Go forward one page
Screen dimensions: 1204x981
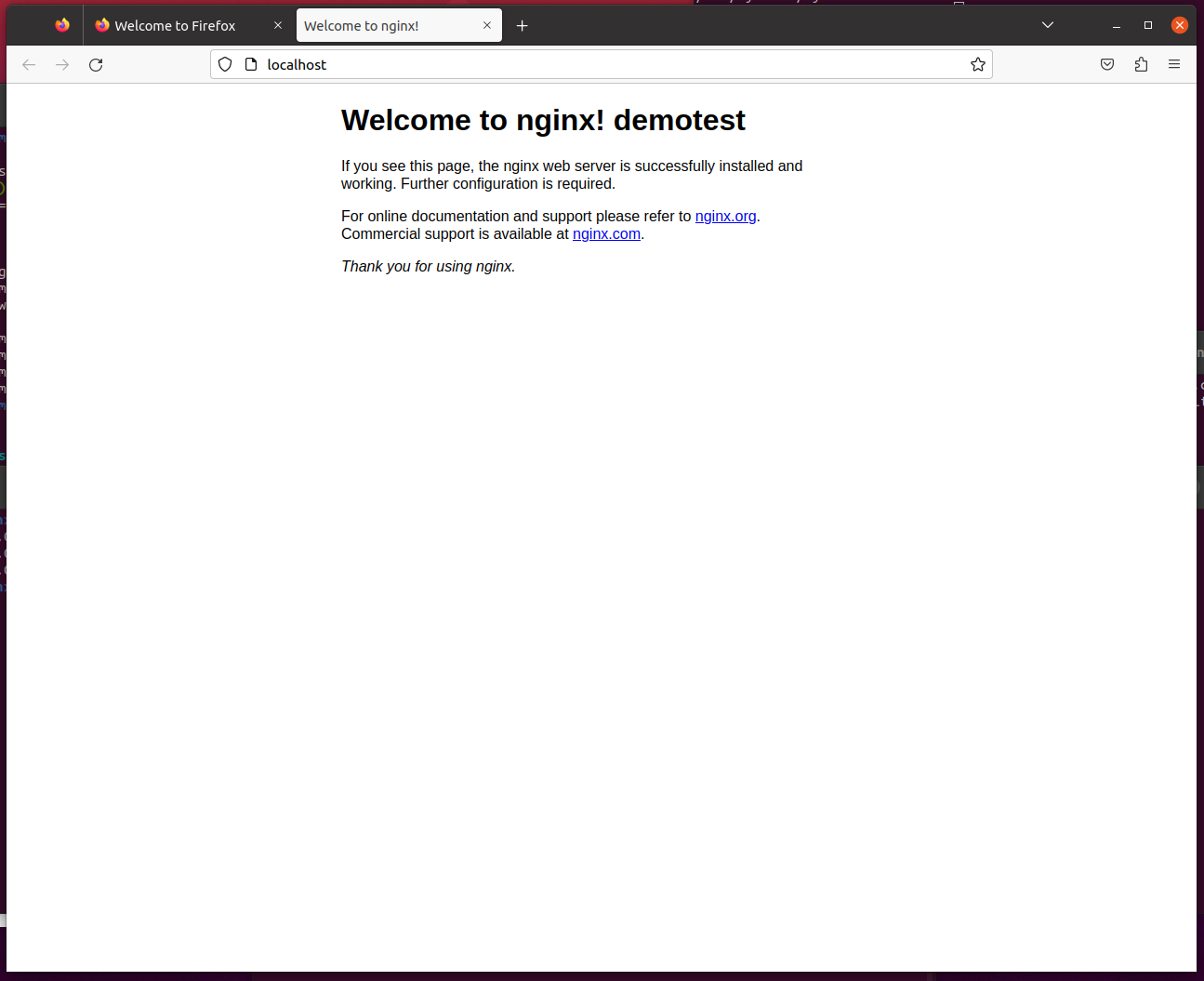point(62,64)
